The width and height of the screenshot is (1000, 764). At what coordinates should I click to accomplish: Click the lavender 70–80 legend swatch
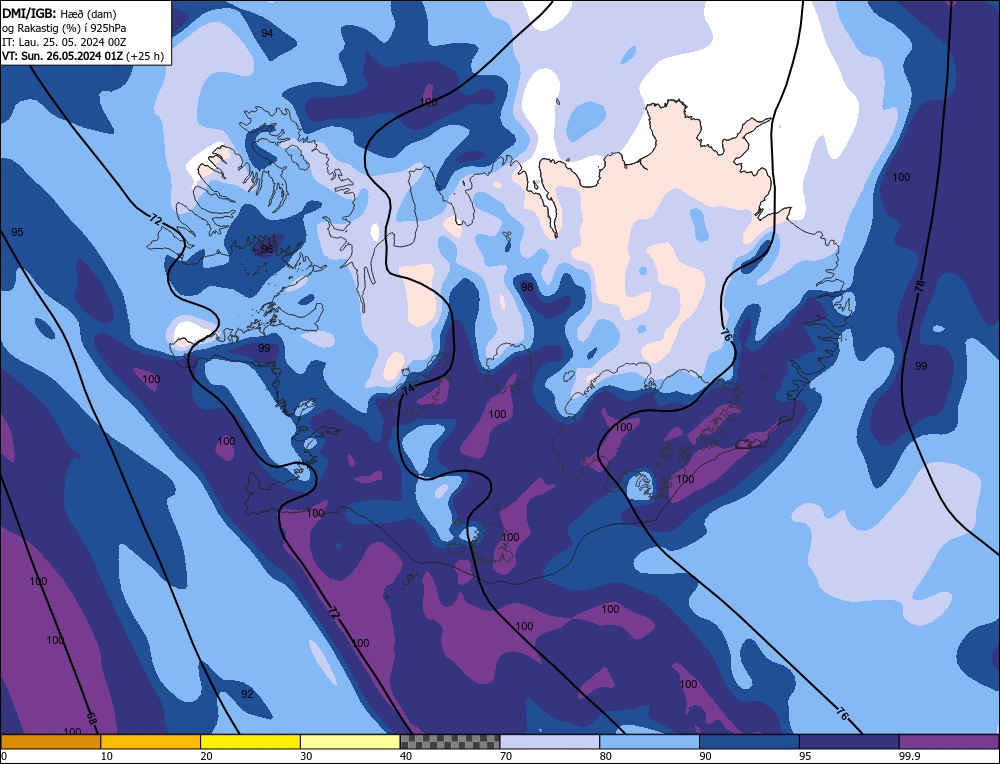click(550, 742)
